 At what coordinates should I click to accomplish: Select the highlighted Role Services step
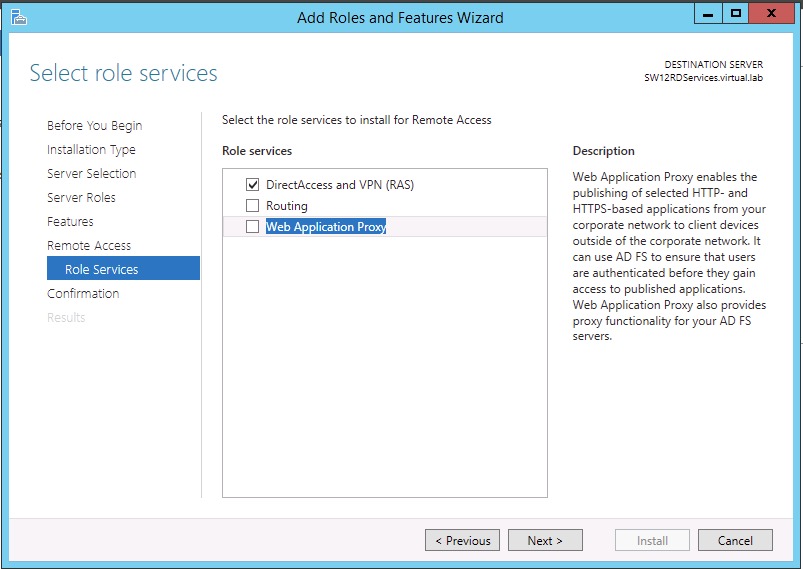click(123, 268)
